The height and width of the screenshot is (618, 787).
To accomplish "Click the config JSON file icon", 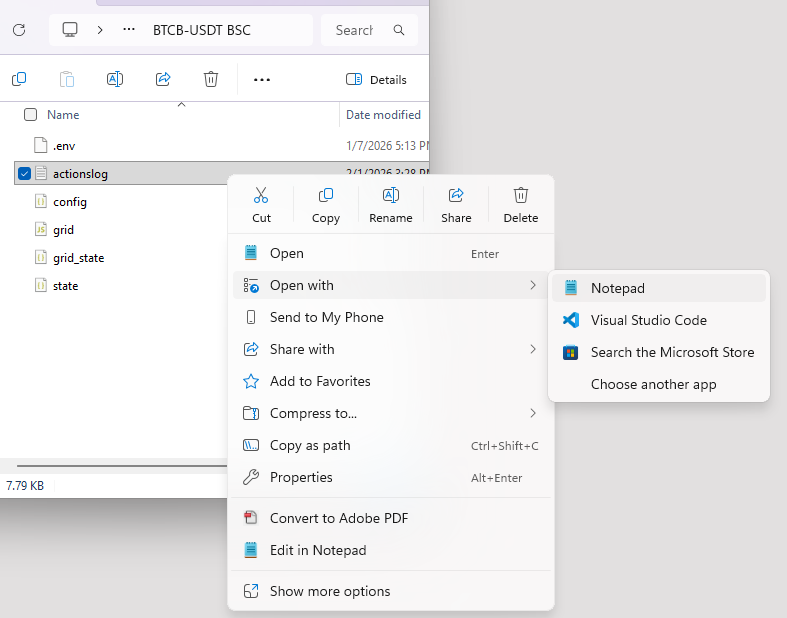I will [x=41, y=201].
